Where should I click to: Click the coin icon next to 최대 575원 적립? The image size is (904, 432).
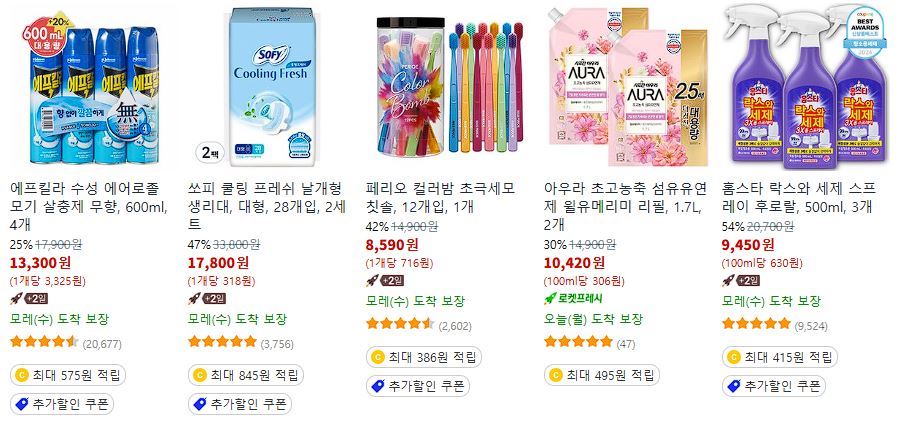22,376
